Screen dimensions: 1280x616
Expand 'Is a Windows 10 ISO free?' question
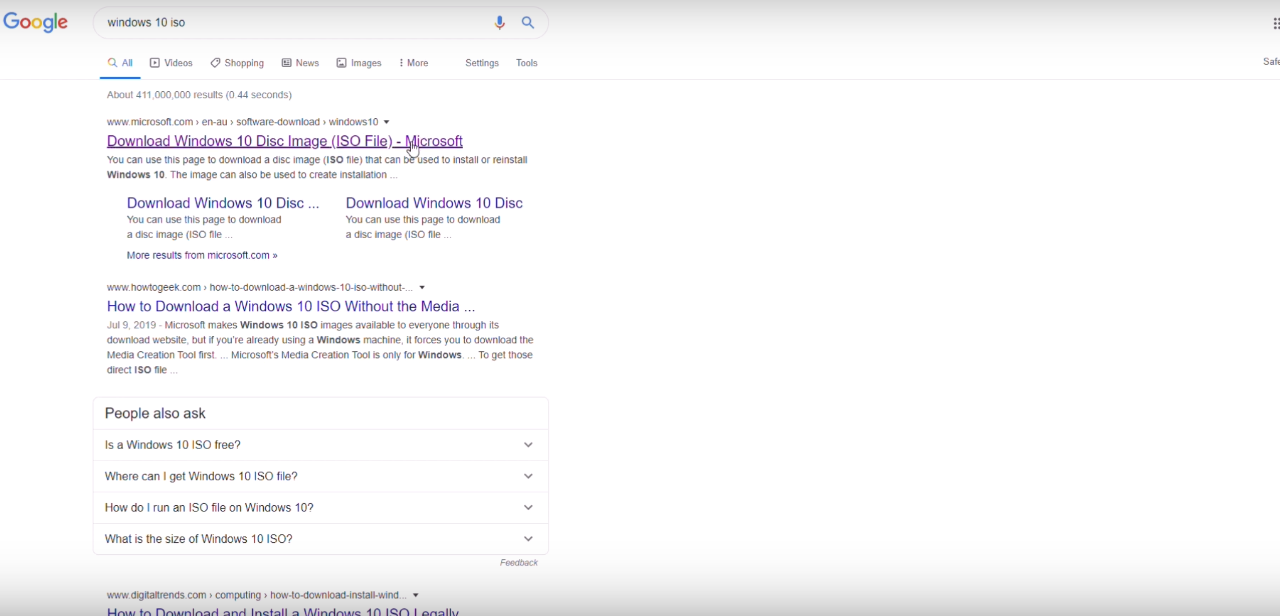[320, 445]
